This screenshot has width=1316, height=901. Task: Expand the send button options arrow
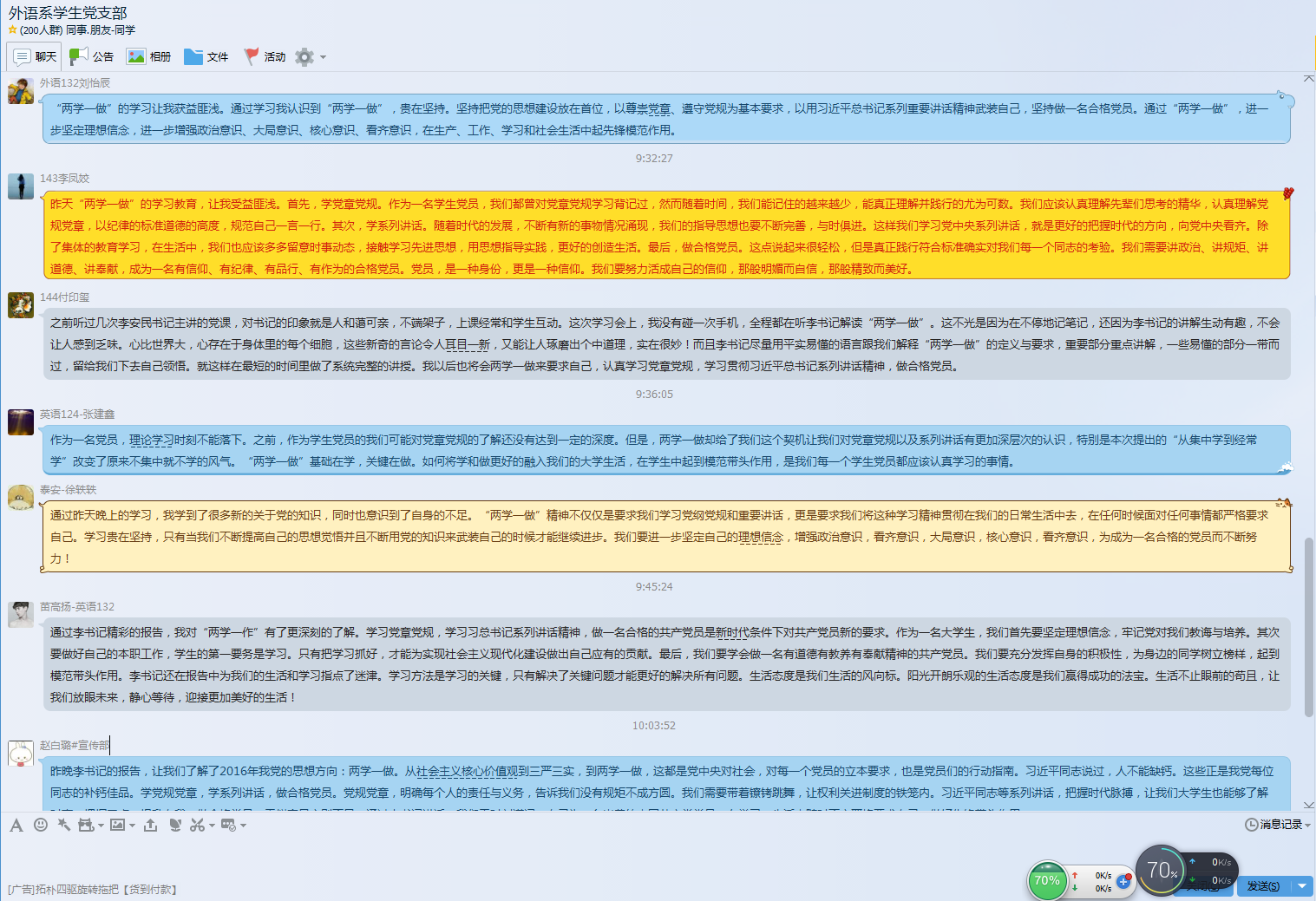click(x=1301, y=886)
